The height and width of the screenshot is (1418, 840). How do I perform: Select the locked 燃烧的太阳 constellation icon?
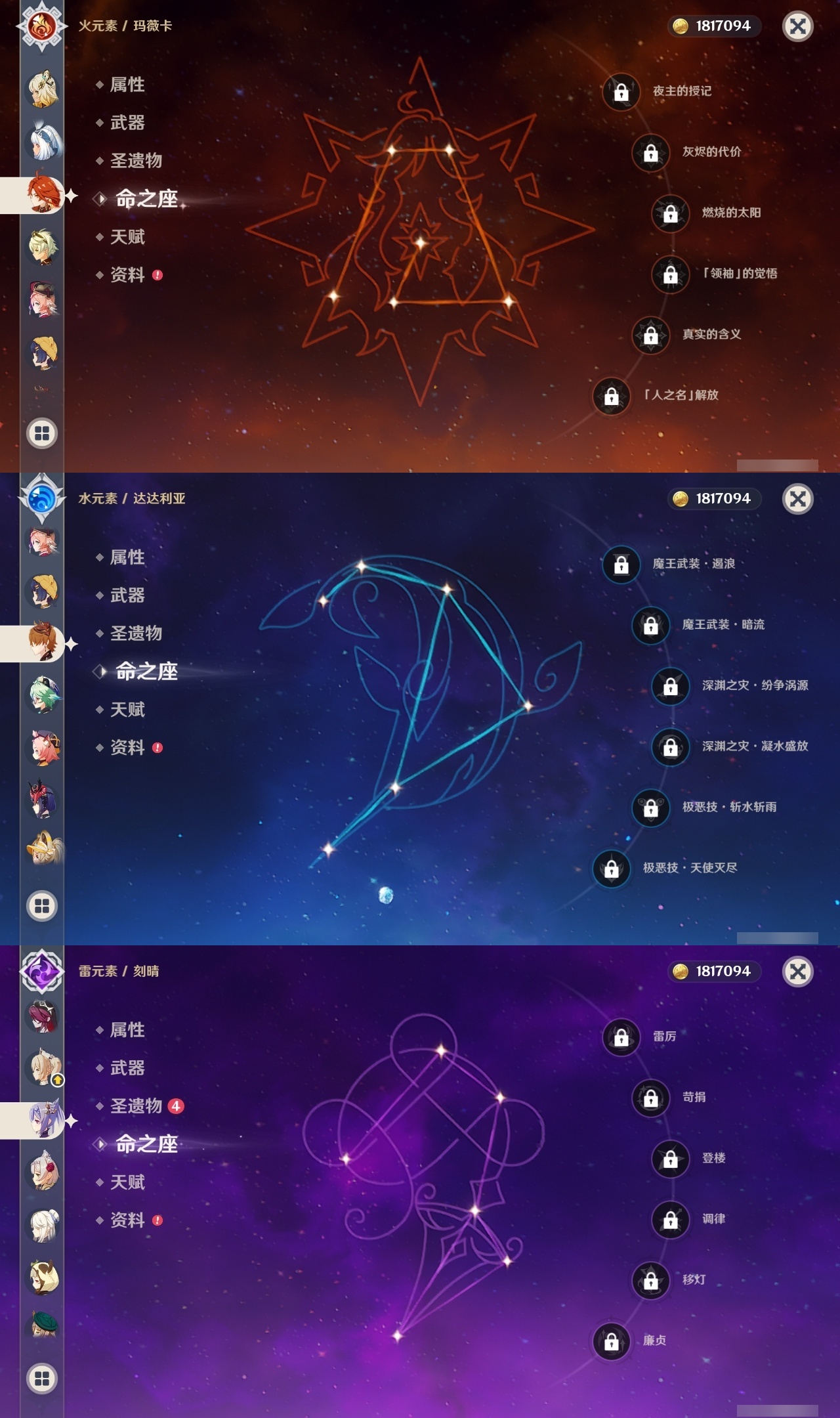point(670,213)
